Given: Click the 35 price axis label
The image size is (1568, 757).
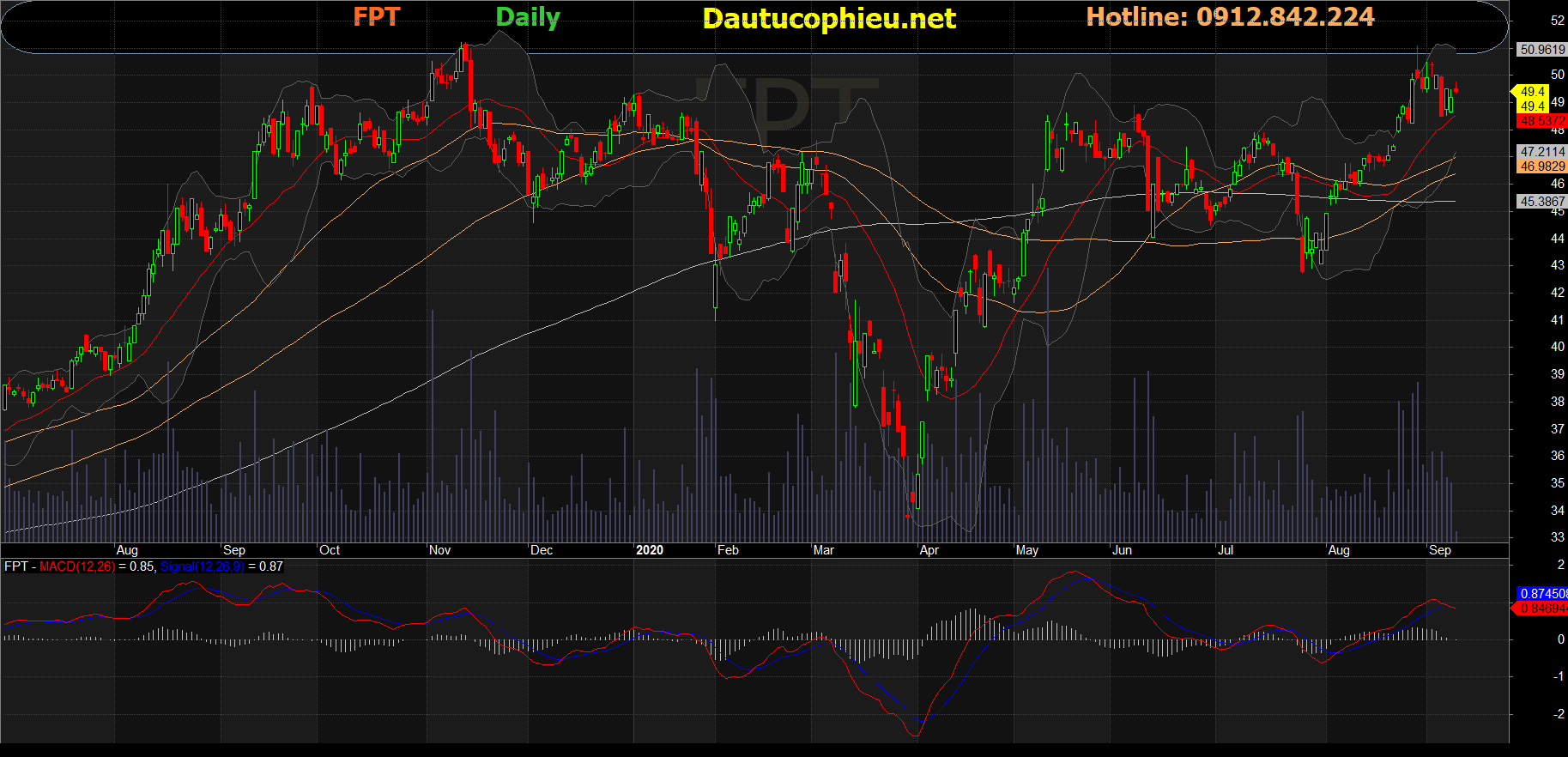Looking at the screenshot, I should coord(1558,483).
